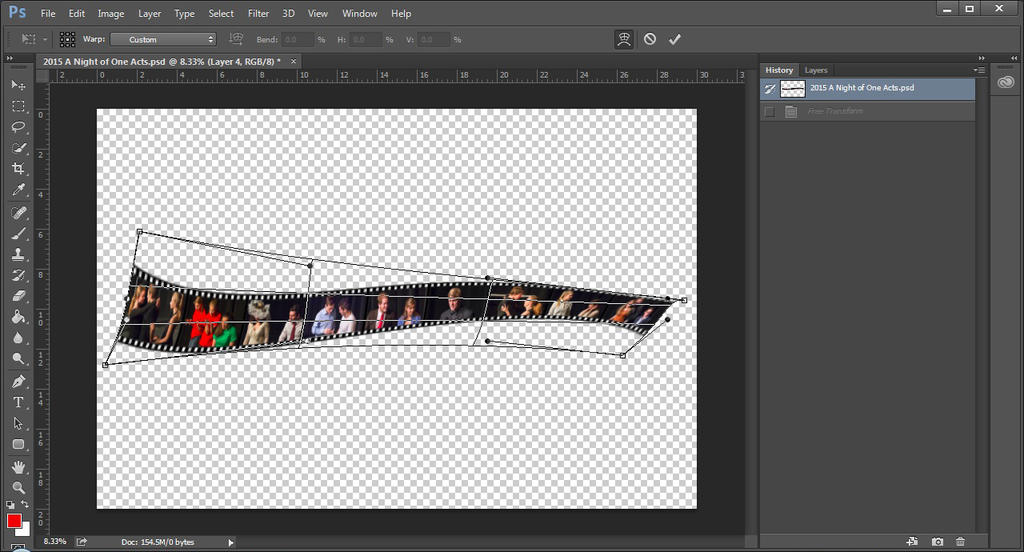
Task: Select the Crop tool
Action: coord(18,169)
